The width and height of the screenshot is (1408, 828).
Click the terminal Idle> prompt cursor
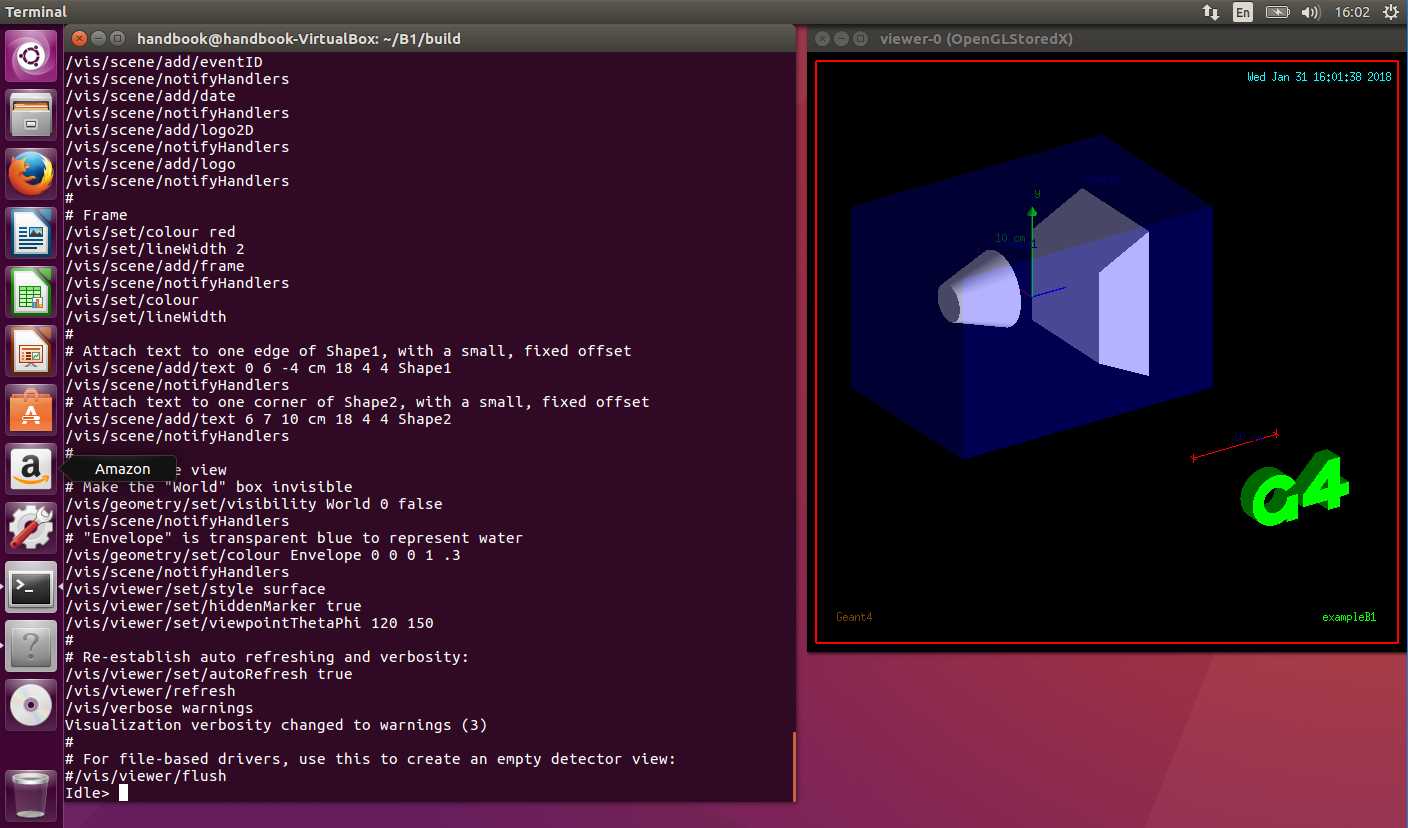123,793
